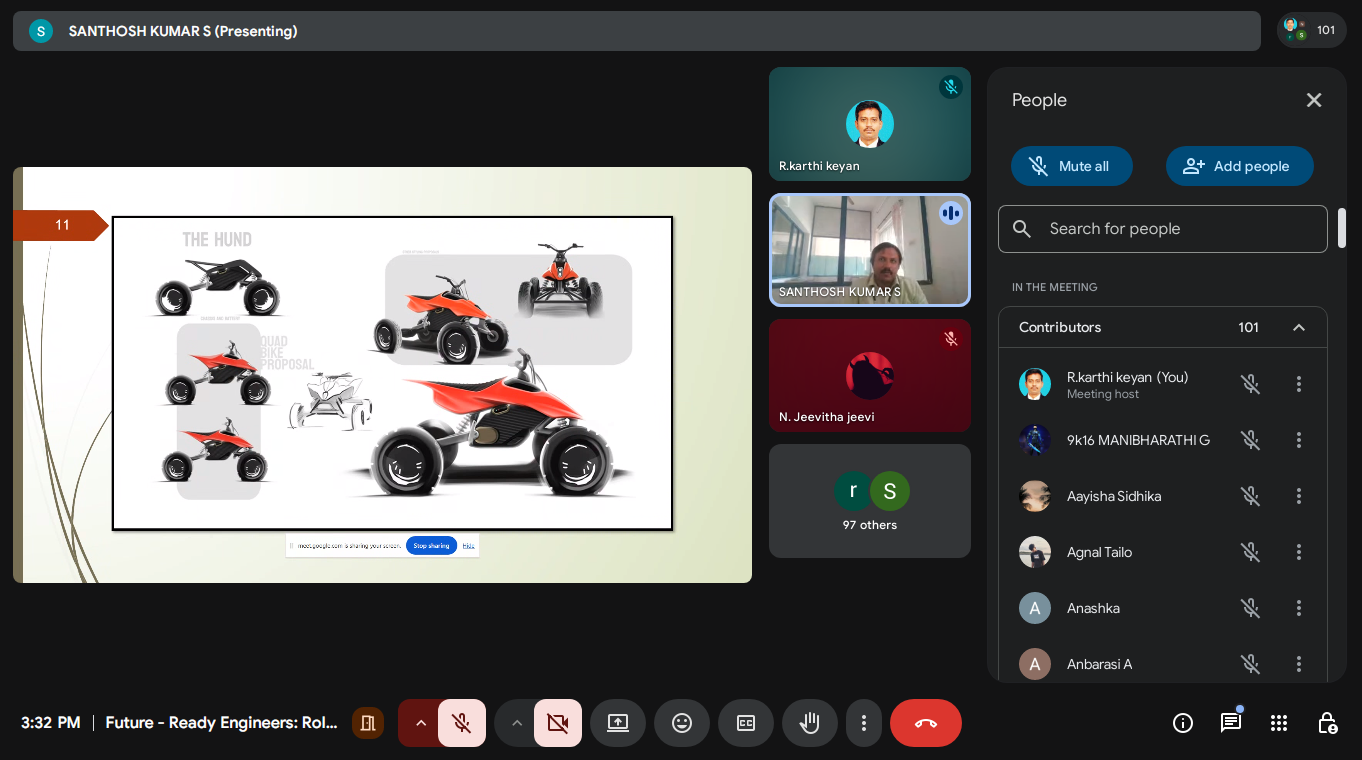Open meeting details info icon

pyautogui.click(x=1183, y=723)
